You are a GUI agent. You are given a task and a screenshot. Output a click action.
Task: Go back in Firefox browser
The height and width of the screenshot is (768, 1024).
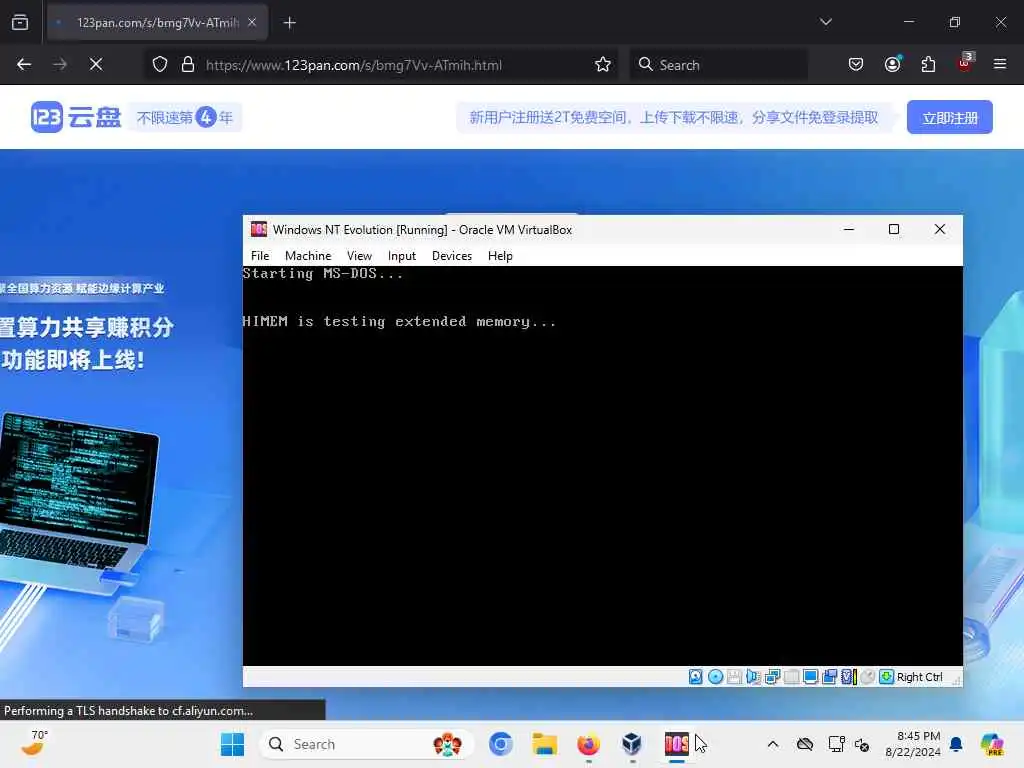pyautogui.click(x=24, y=64)
